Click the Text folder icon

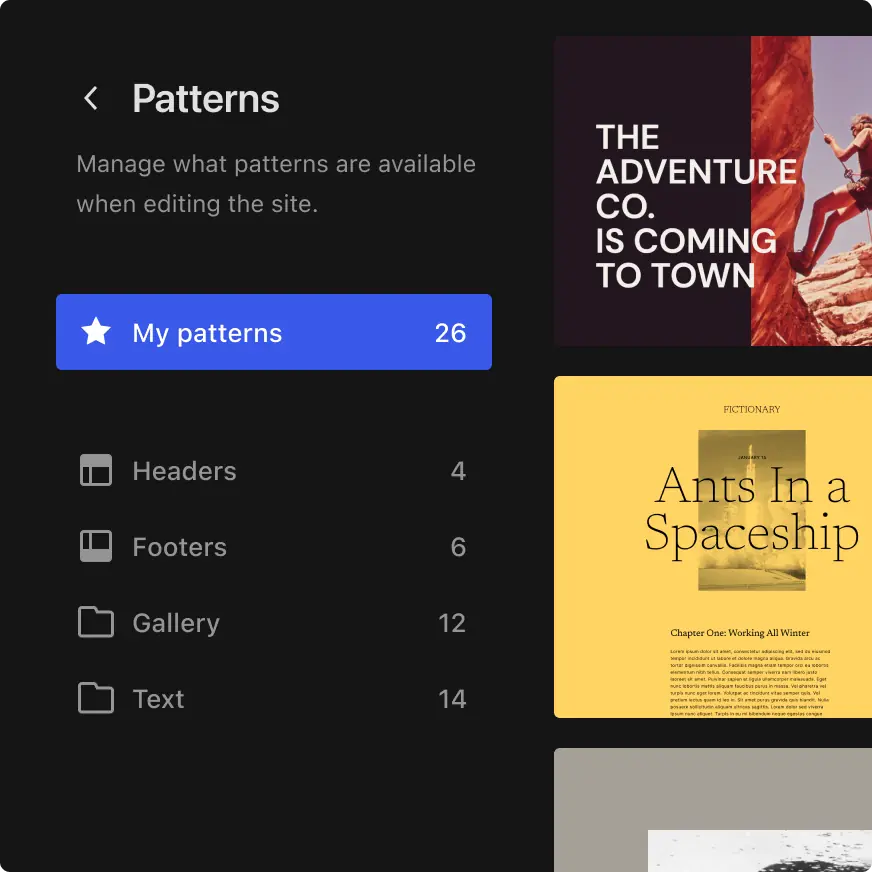point(96,698)
